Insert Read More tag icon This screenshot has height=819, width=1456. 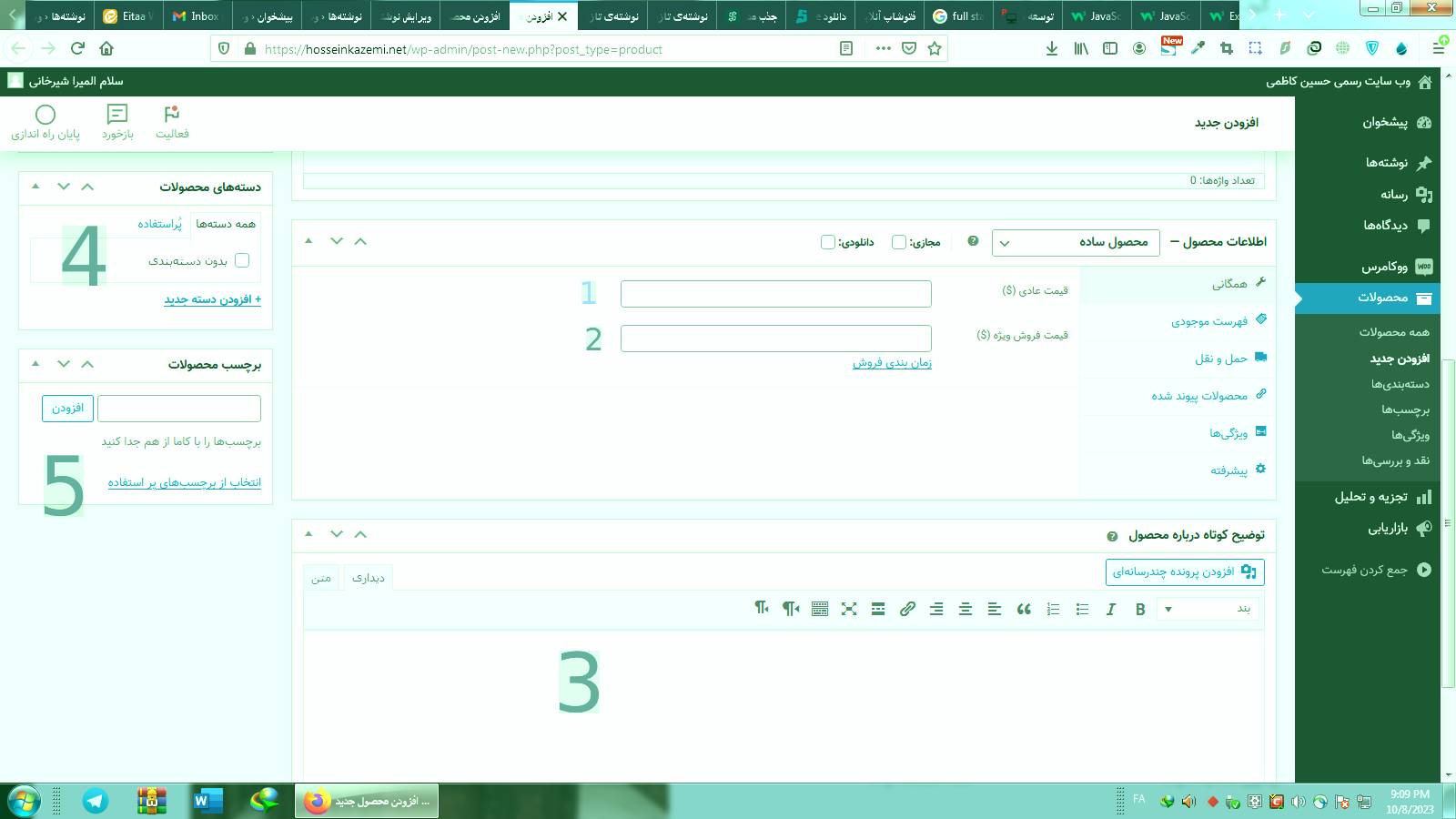[878, 610]
